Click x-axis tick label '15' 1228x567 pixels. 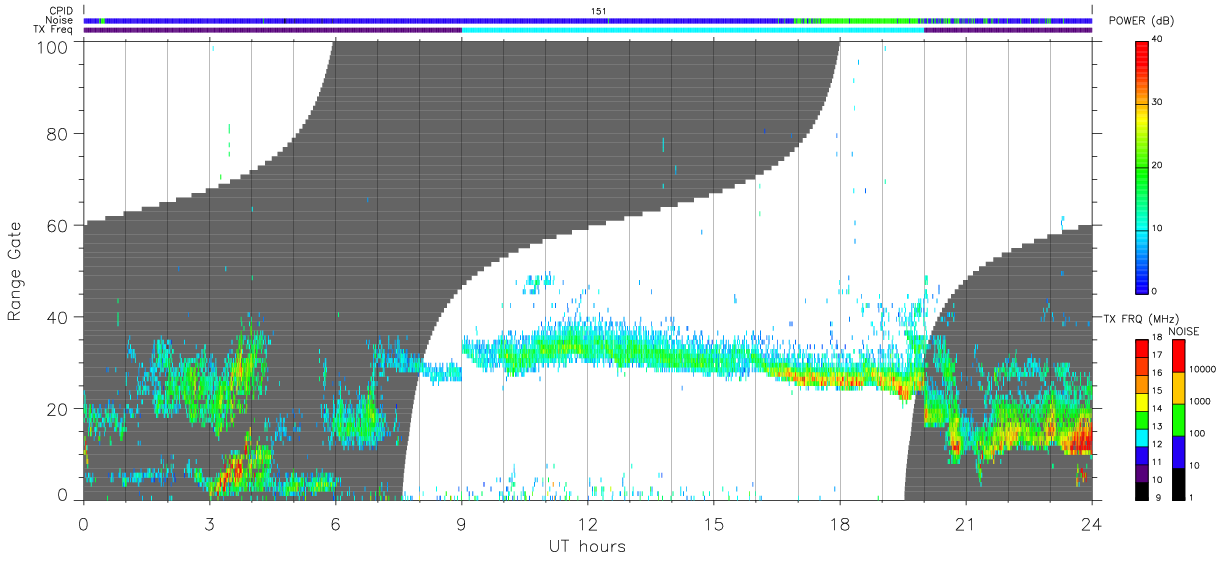pyautogui.click(x=714, y=524)
